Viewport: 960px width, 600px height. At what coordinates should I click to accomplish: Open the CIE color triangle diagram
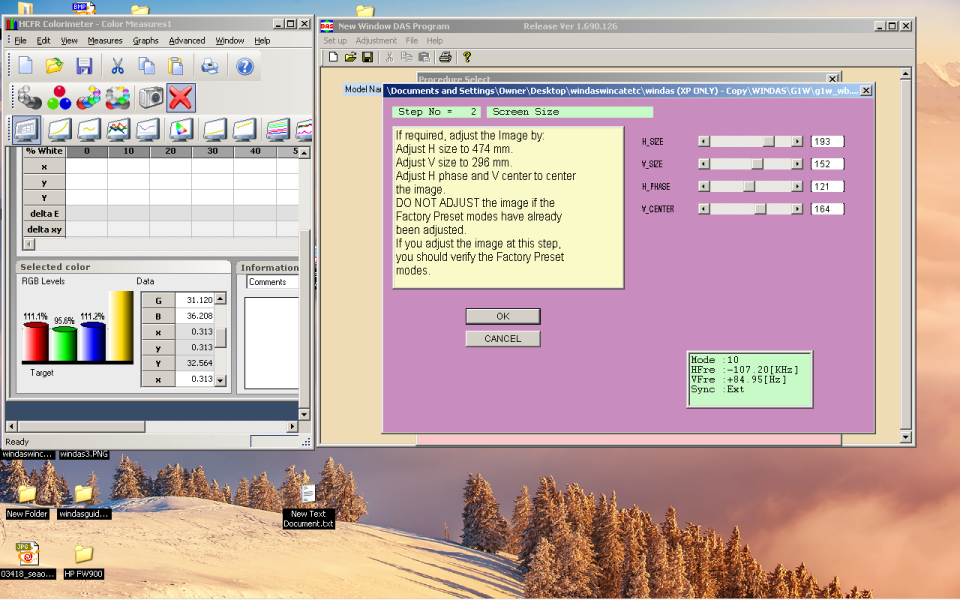[x=181, y=129]
